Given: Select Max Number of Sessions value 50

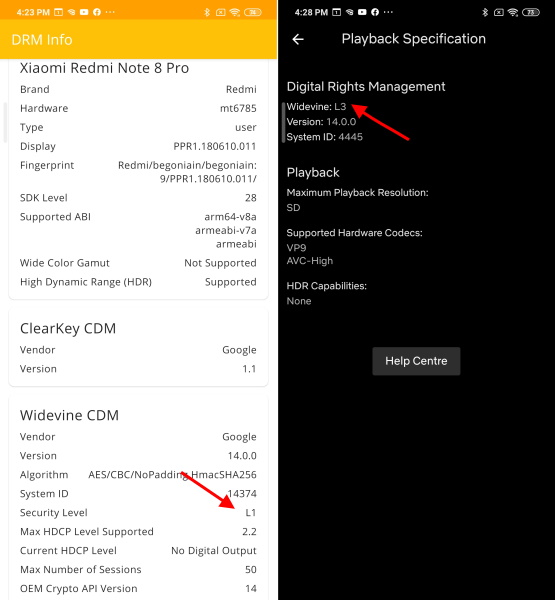Looking at the screenshot, I should click(251, 569).
